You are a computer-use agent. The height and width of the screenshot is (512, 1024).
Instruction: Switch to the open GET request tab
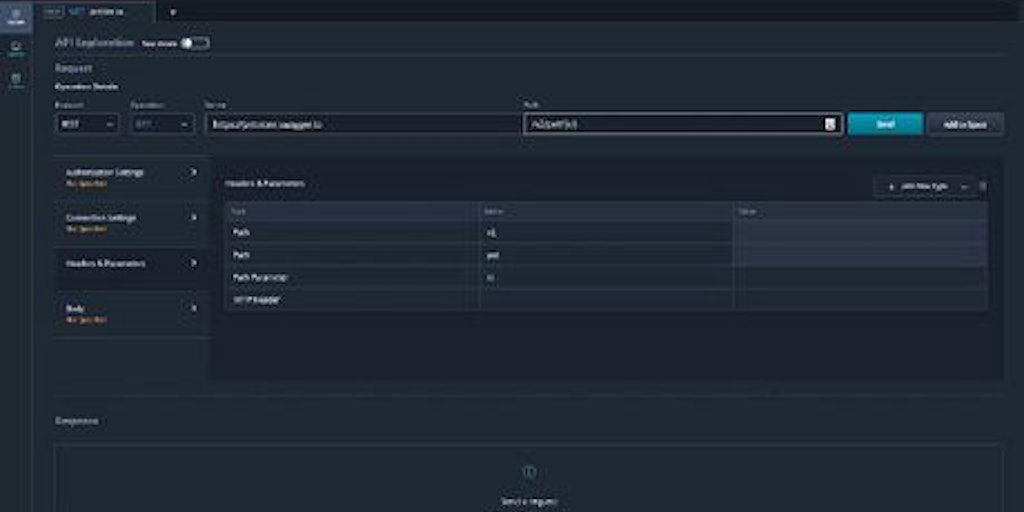point(95,12)
